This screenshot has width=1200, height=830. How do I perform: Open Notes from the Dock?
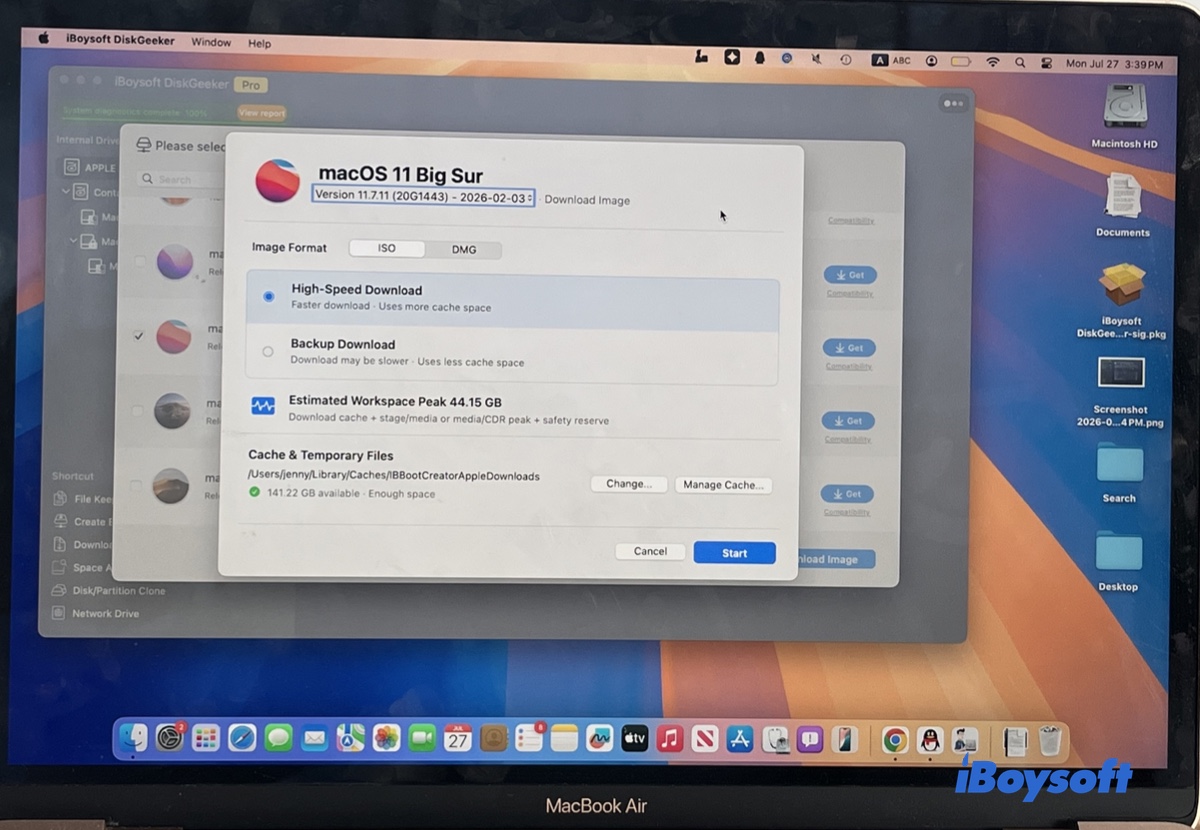tap(565, 739)
